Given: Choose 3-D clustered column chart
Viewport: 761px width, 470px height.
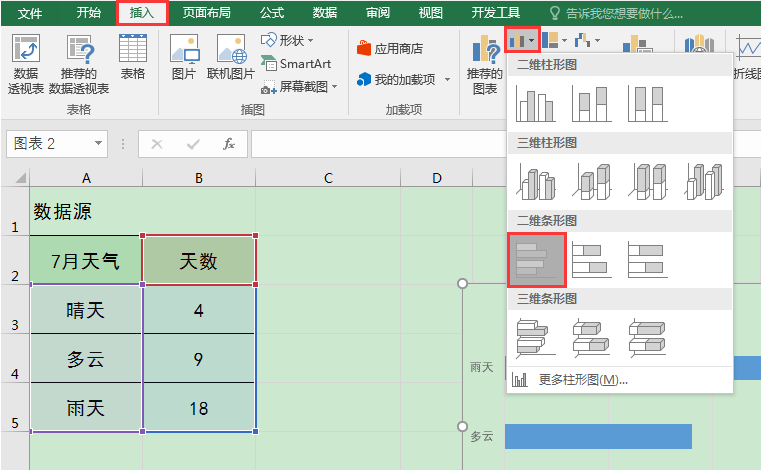Looking at the screenshot, I should pos(535,182).
